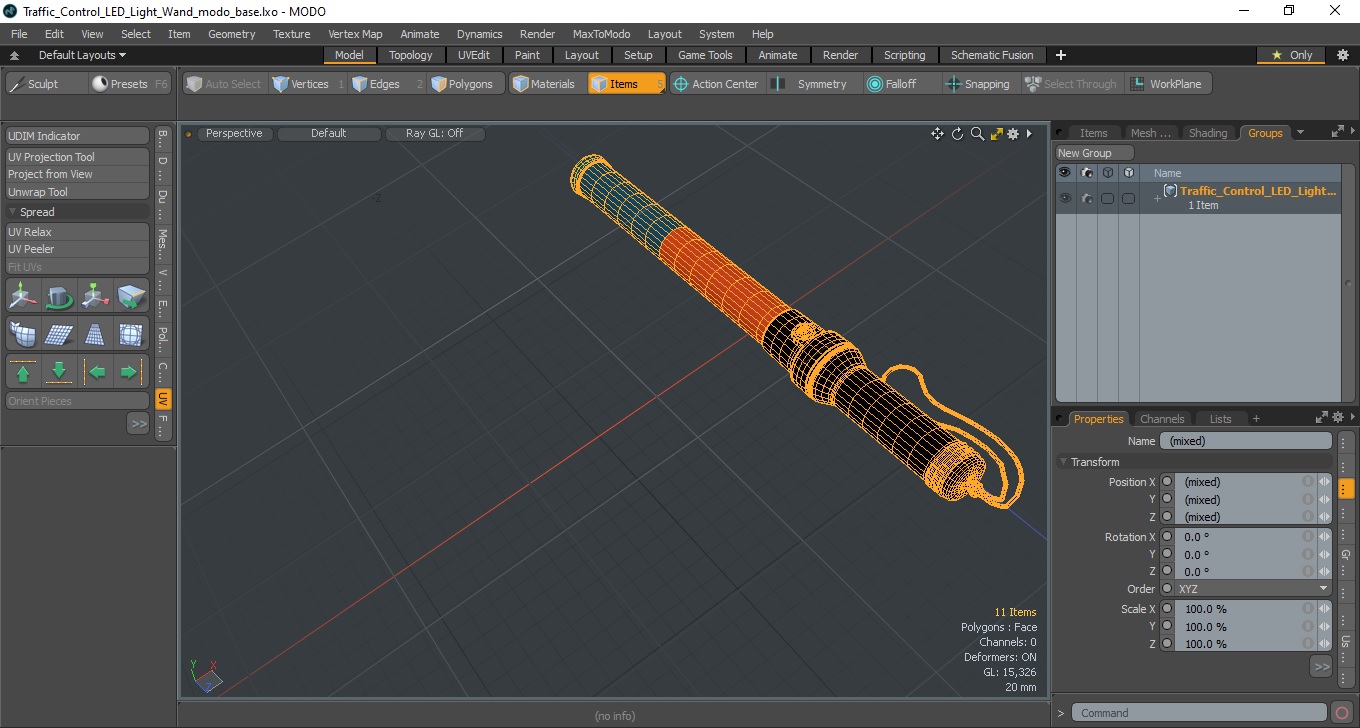The height and width of the screenshot is (728, 1360).
Task: Toggle visibility eye for Traffic_Control_LED_Light group
Action: click(x=1065, y=198)
